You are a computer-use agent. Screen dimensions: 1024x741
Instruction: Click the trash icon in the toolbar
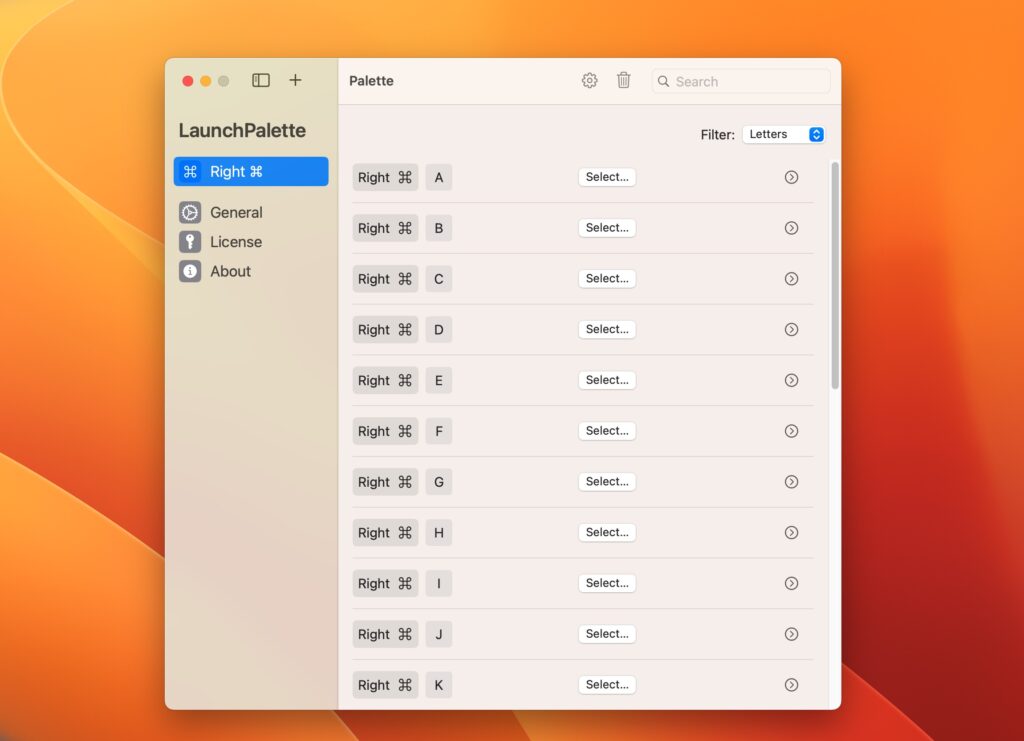[623, 80]
